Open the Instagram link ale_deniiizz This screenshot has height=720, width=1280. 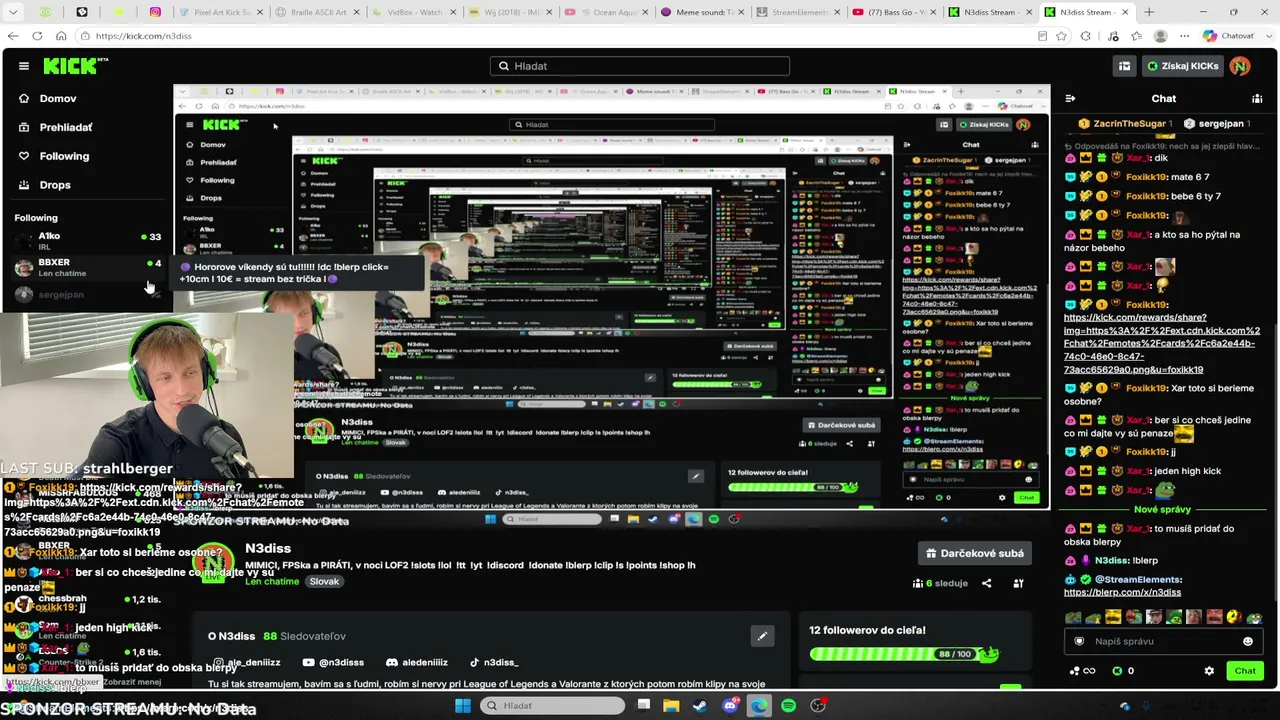(247, 662)
